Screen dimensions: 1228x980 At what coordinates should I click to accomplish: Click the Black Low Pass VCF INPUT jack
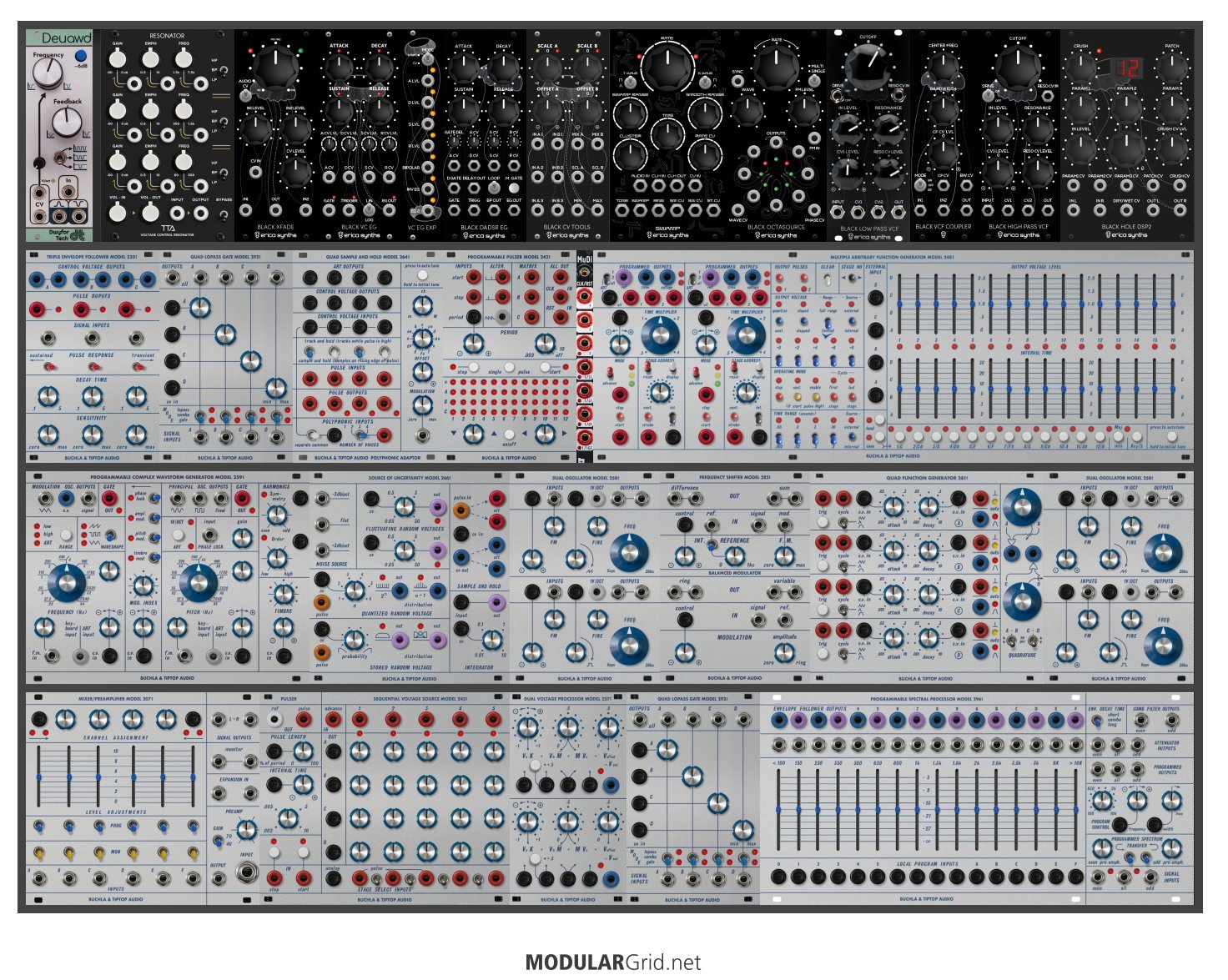click(837, 212)
